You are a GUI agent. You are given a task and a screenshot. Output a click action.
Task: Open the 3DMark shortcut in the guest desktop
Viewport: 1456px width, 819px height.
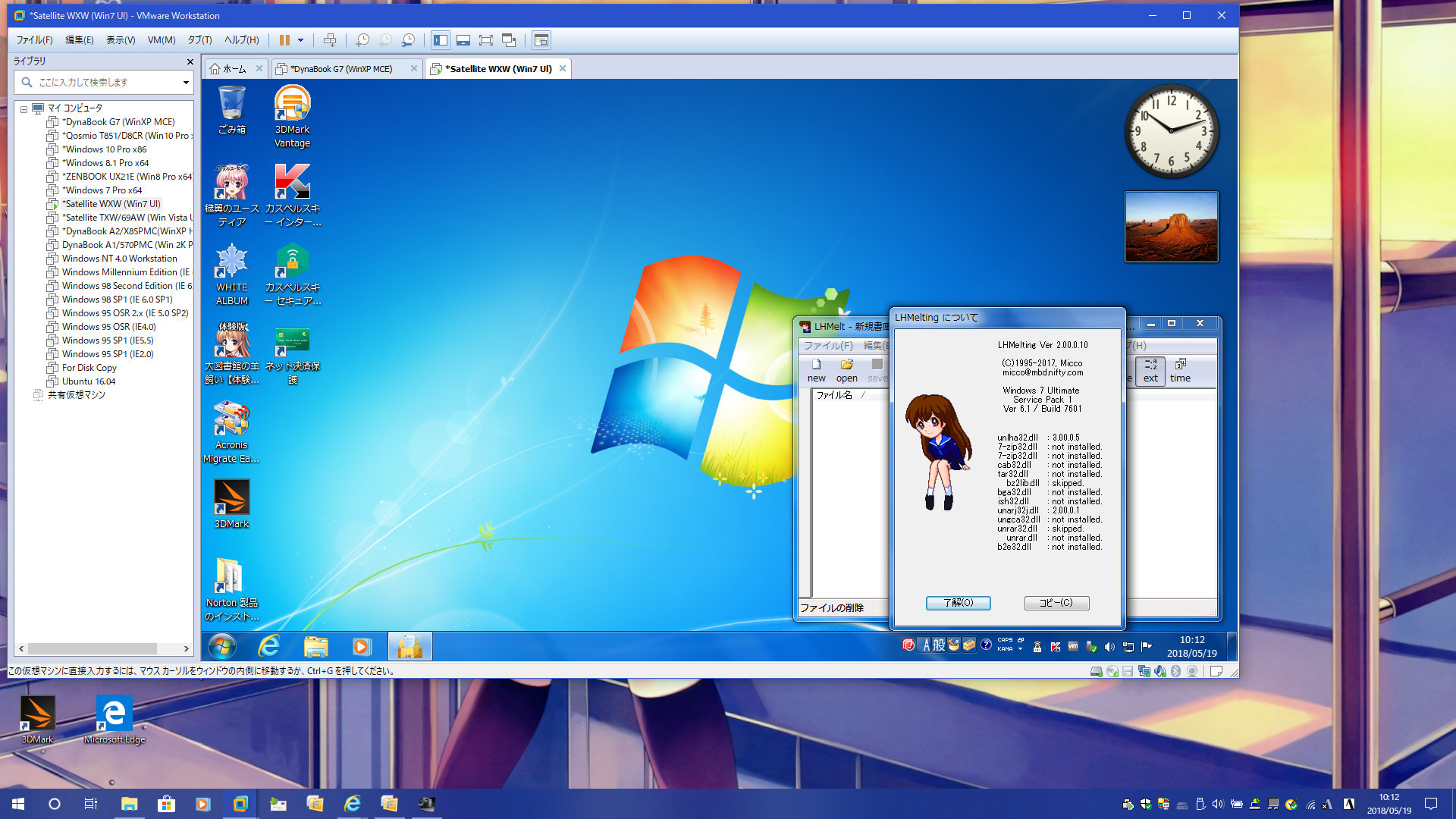point(232,504)
